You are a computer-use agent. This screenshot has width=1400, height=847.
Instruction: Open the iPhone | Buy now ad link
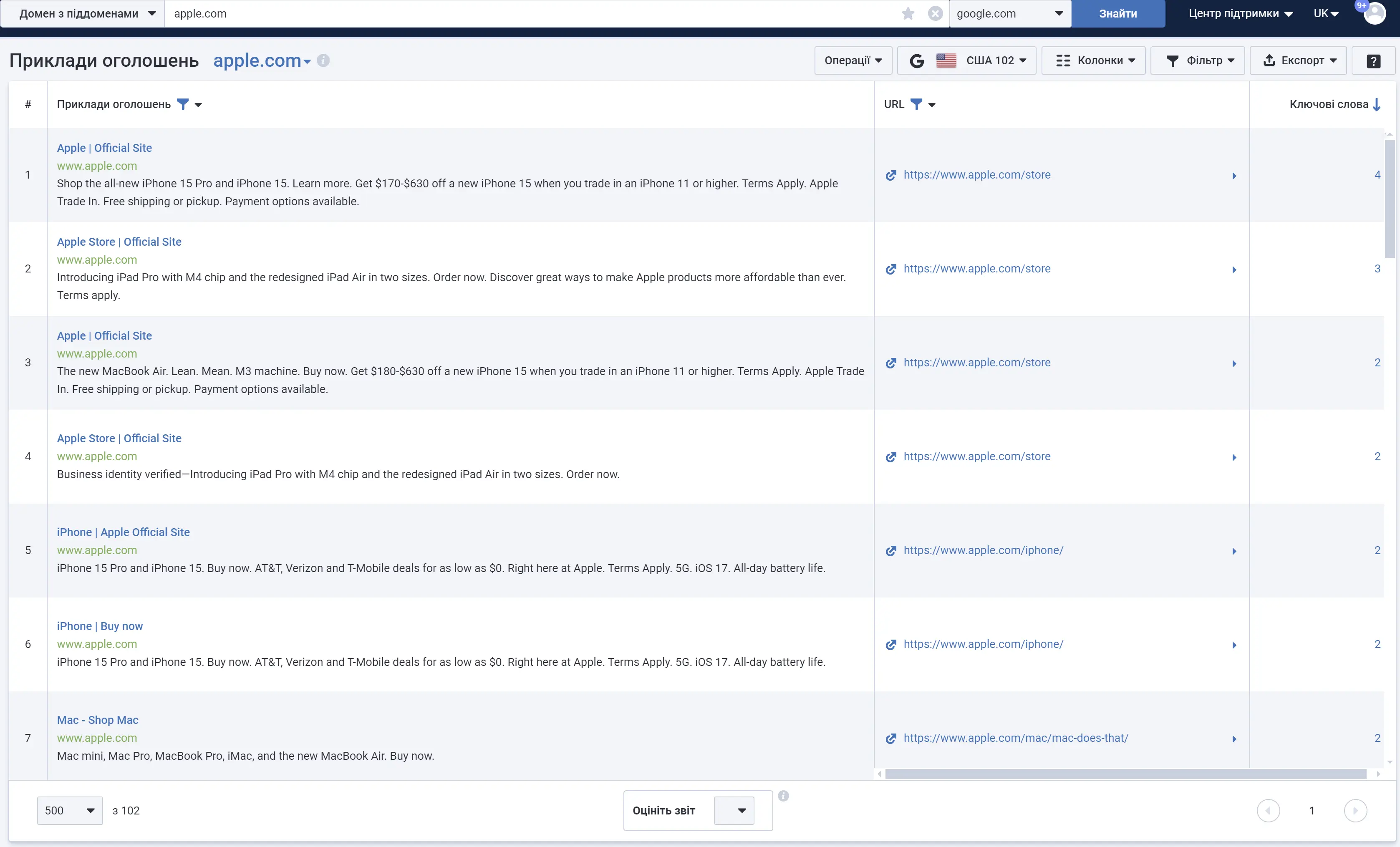click(x=100, y=626)
